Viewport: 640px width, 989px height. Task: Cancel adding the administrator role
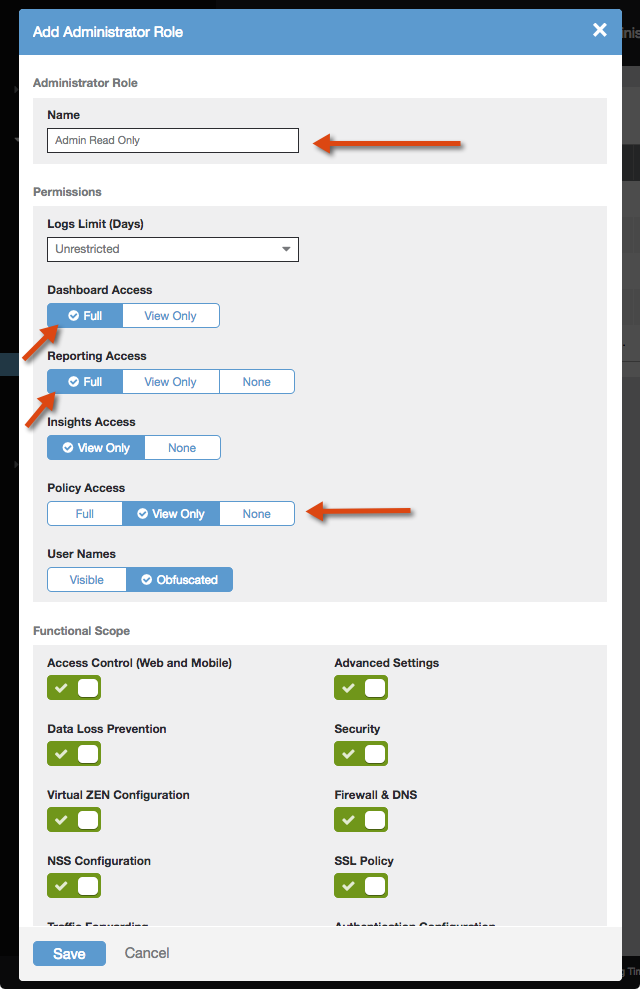tap(147, 953)
